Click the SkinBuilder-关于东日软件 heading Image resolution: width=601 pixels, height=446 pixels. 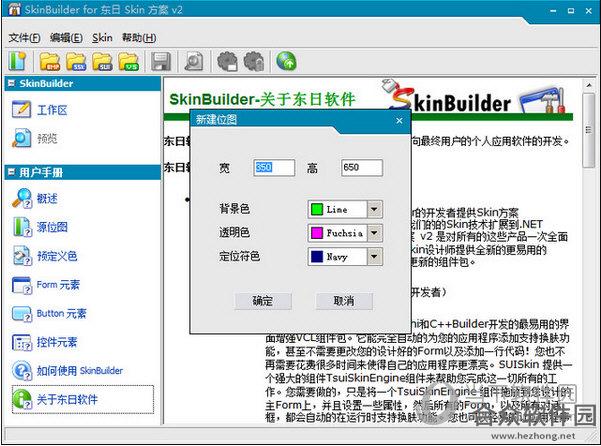pos(262,99)
